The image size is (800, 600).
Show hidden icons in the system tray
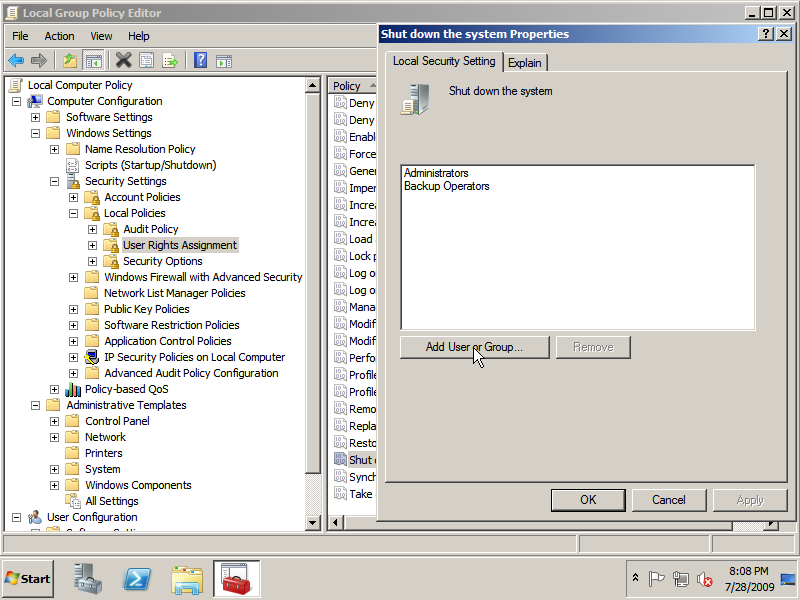pos(635,578)
